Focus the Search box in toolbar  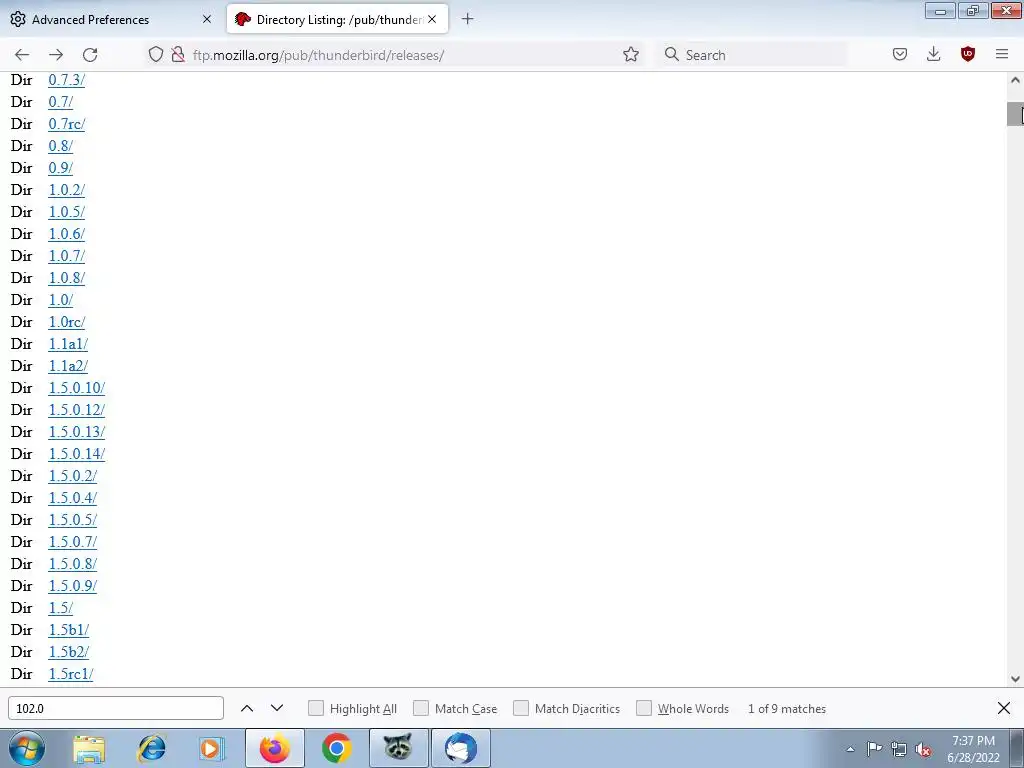tap(752, 55)
